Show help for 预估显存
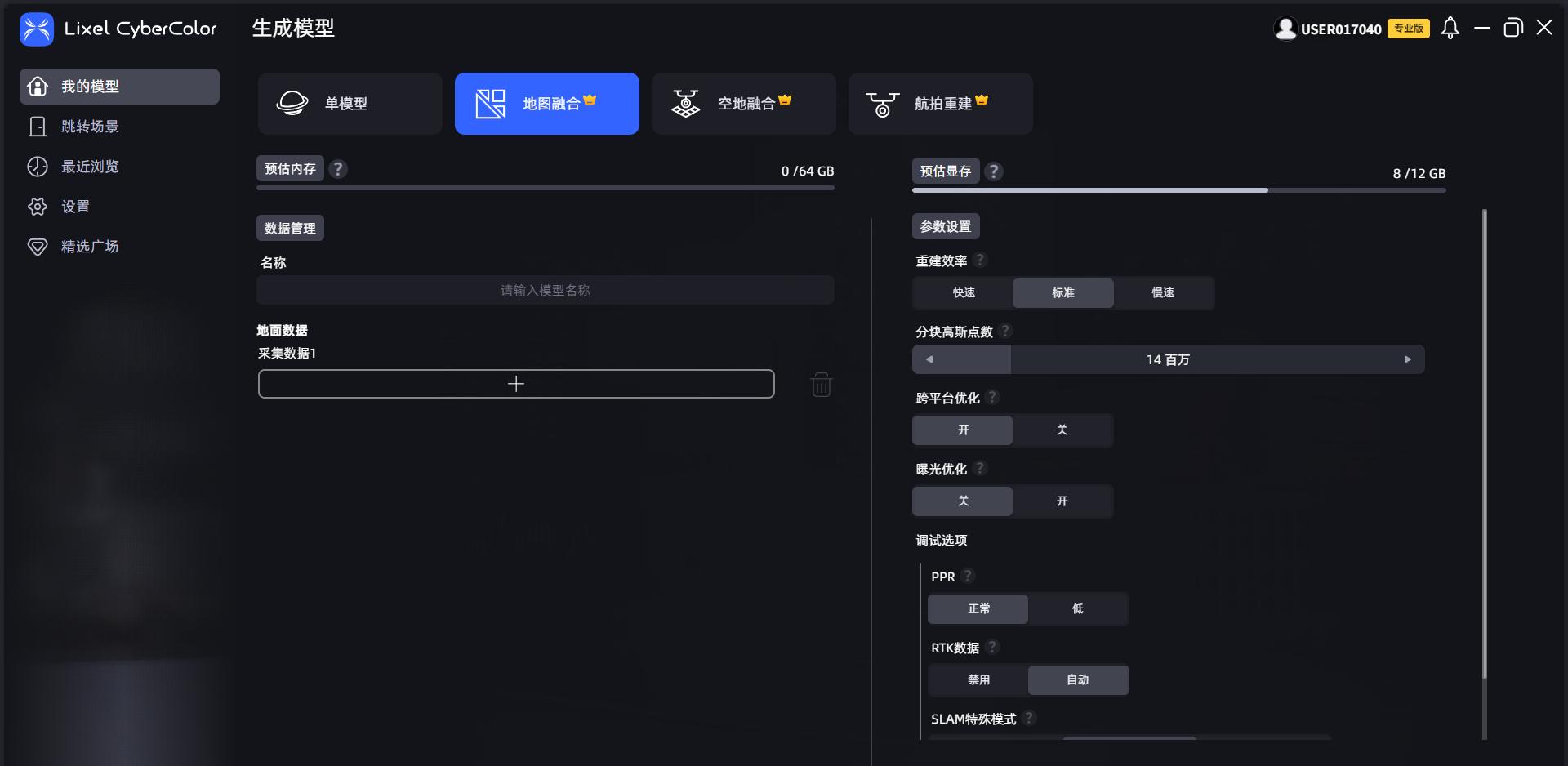Image resolution: width=1568 pixels, height=766 pixels. click(x=993, y=171)
